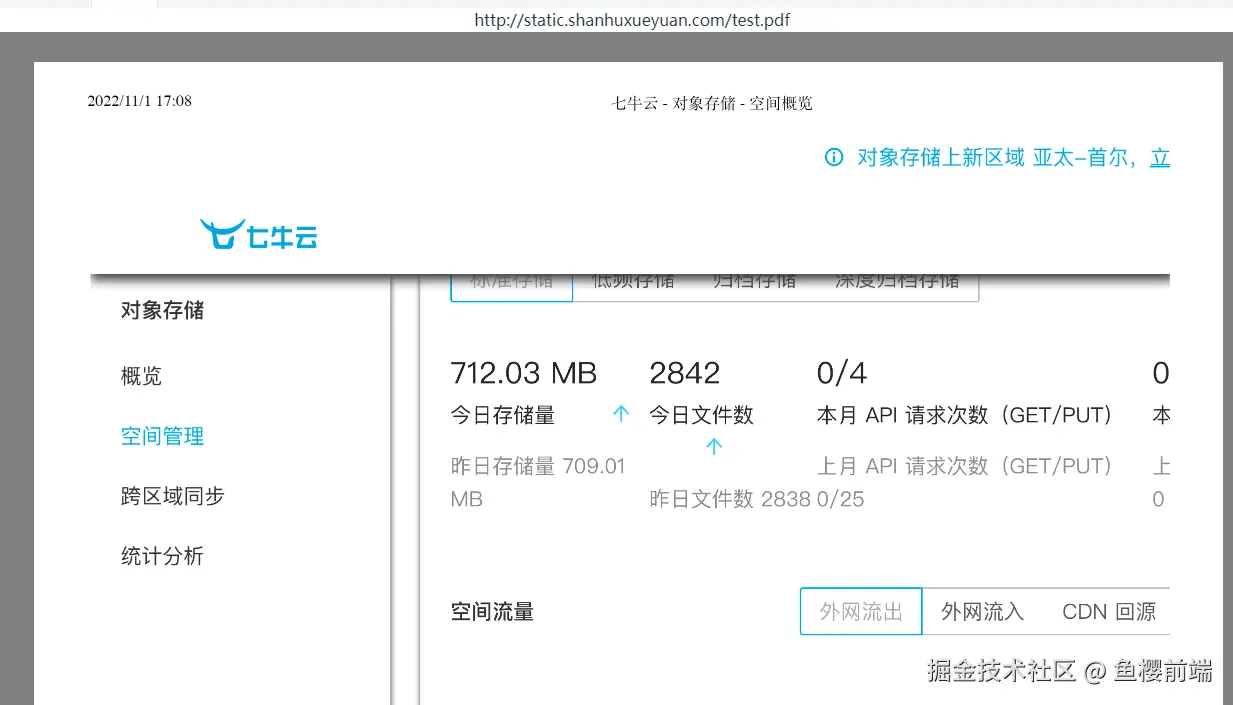Click the 昨日文件数 2838 text

point(730,498)
